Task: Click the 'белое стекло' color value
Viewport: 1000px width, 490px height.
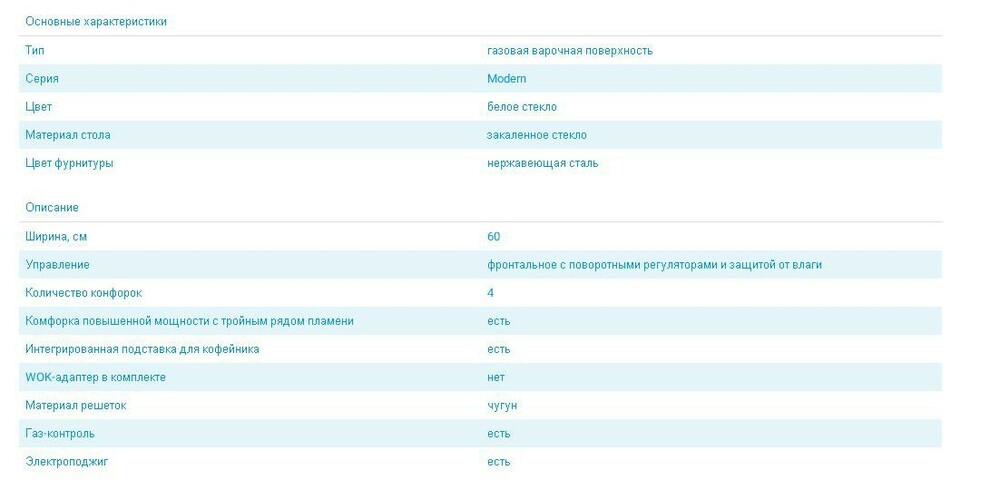Action: (x=521, y=106)
